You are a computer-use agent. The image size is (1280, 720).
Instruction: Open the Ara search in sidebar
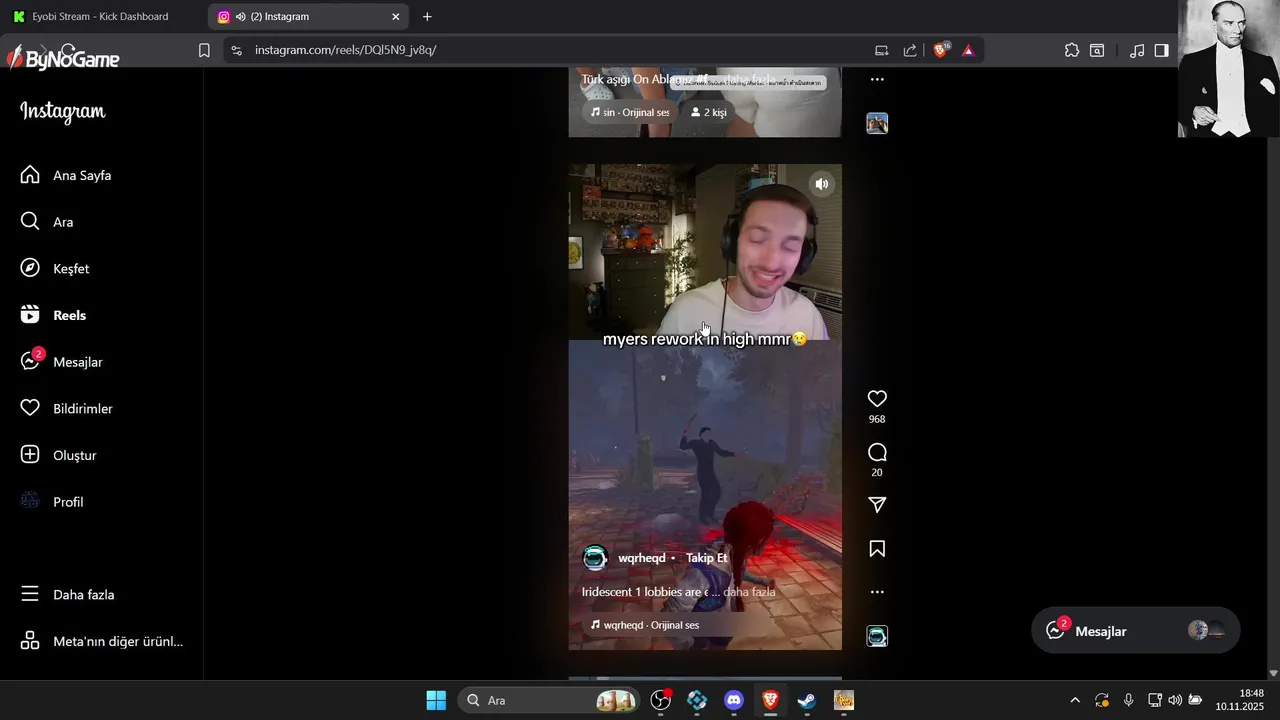point(48,222)
